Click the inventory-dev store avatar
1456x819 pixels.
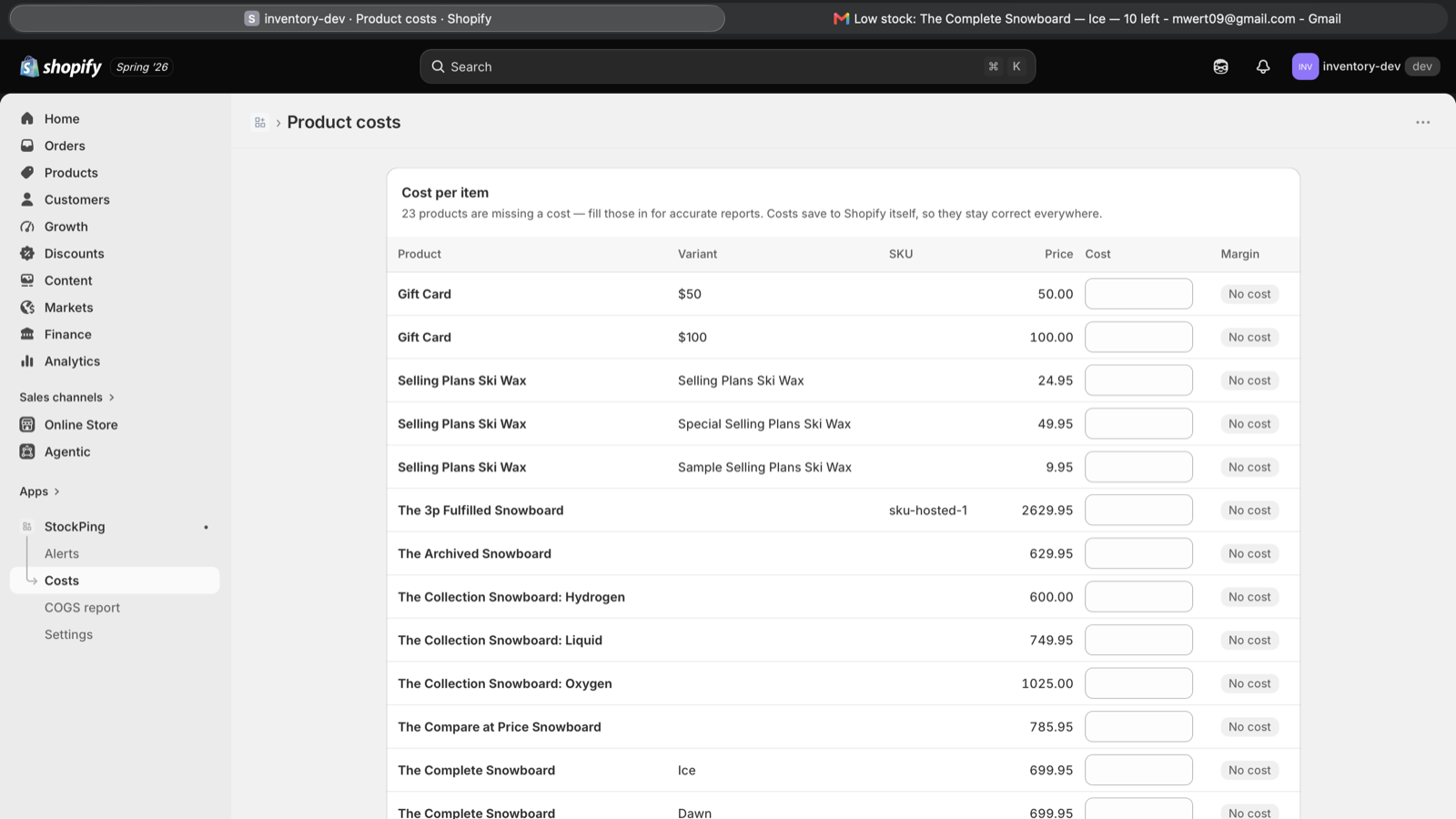pyautogui.click(x=1305, y=66)
